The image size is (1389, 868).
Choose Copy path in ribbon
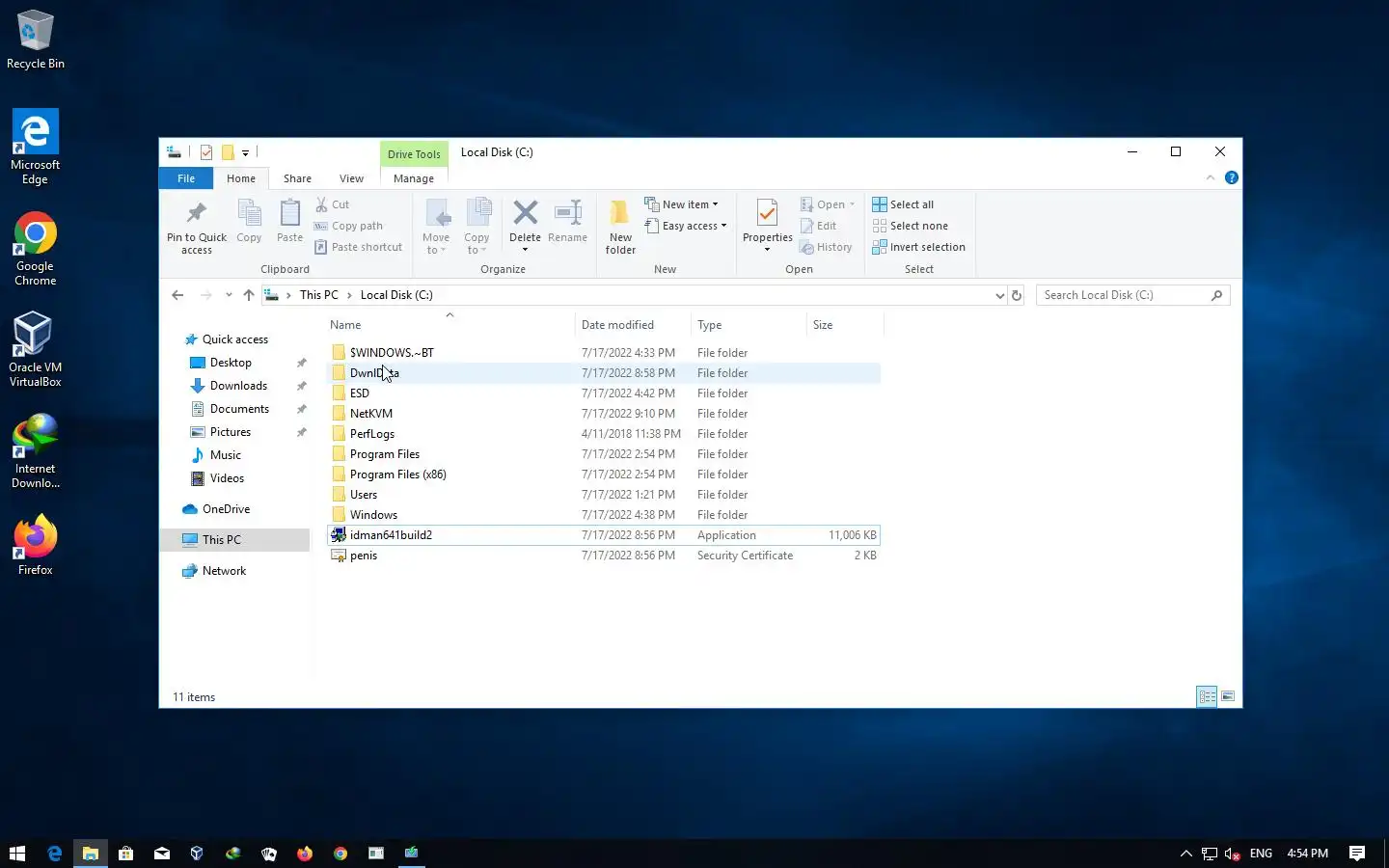(348, 226)
